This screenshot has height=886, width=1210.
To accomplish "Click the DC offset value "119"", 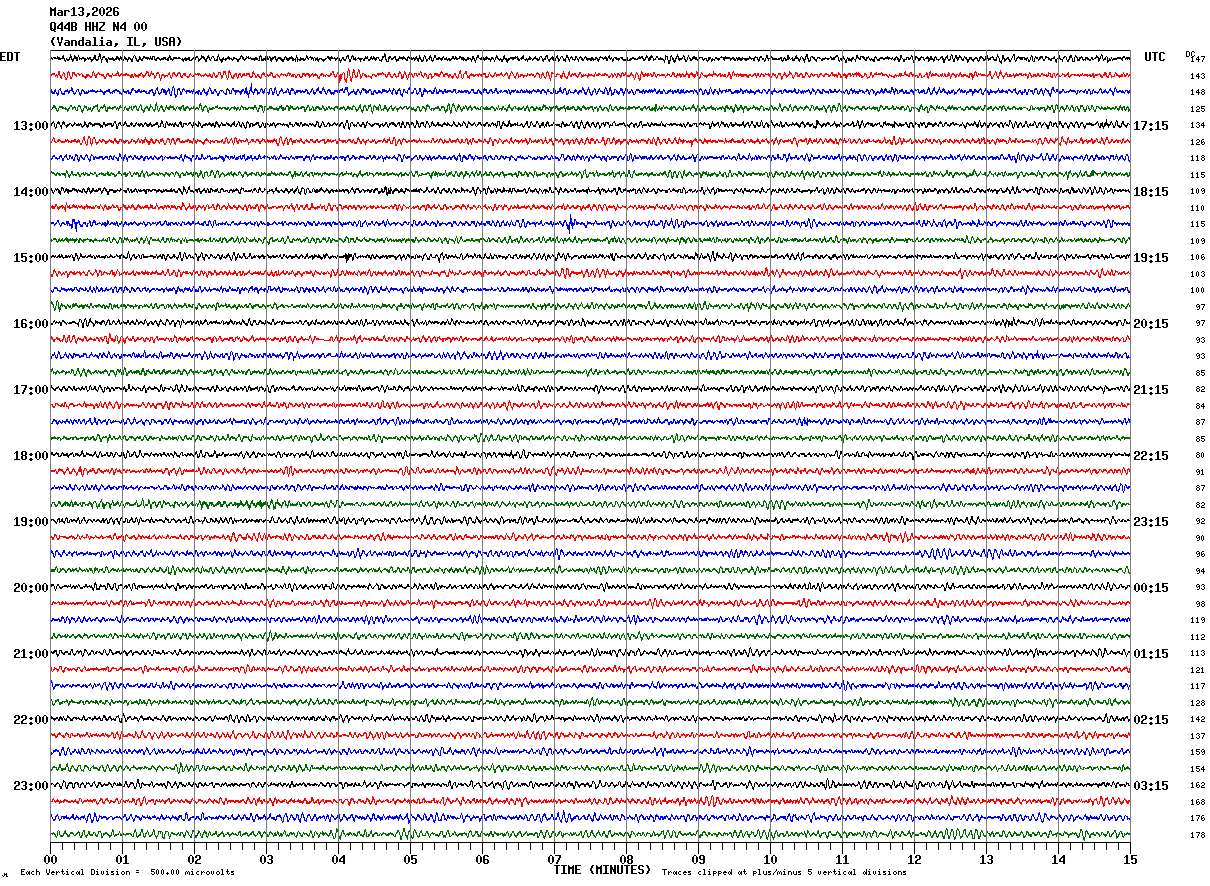I will (x=1198, y=621).
